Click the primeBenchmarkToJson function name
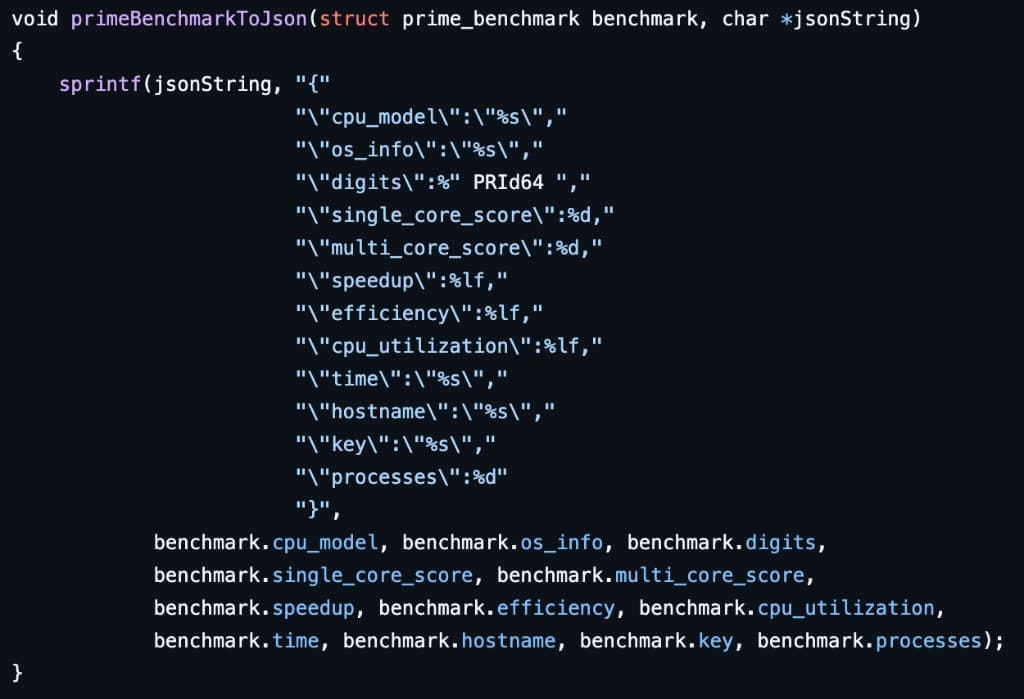 (x=189, y=19)
